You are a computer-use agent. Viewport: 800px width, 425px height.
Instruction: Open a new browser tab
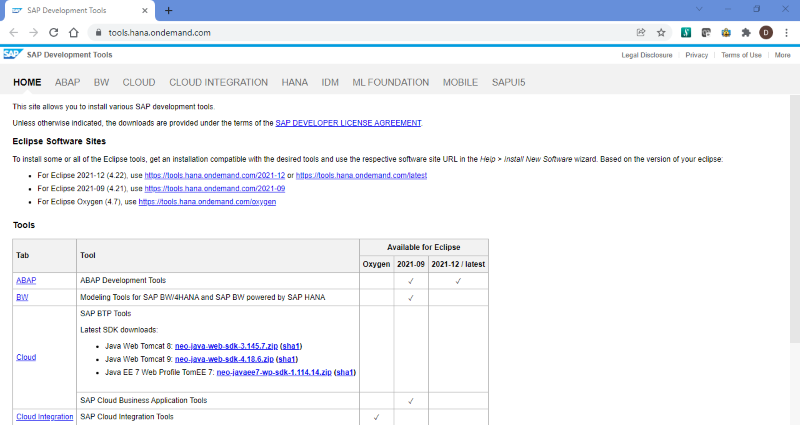pyautogui.click(x=168, y=10)
